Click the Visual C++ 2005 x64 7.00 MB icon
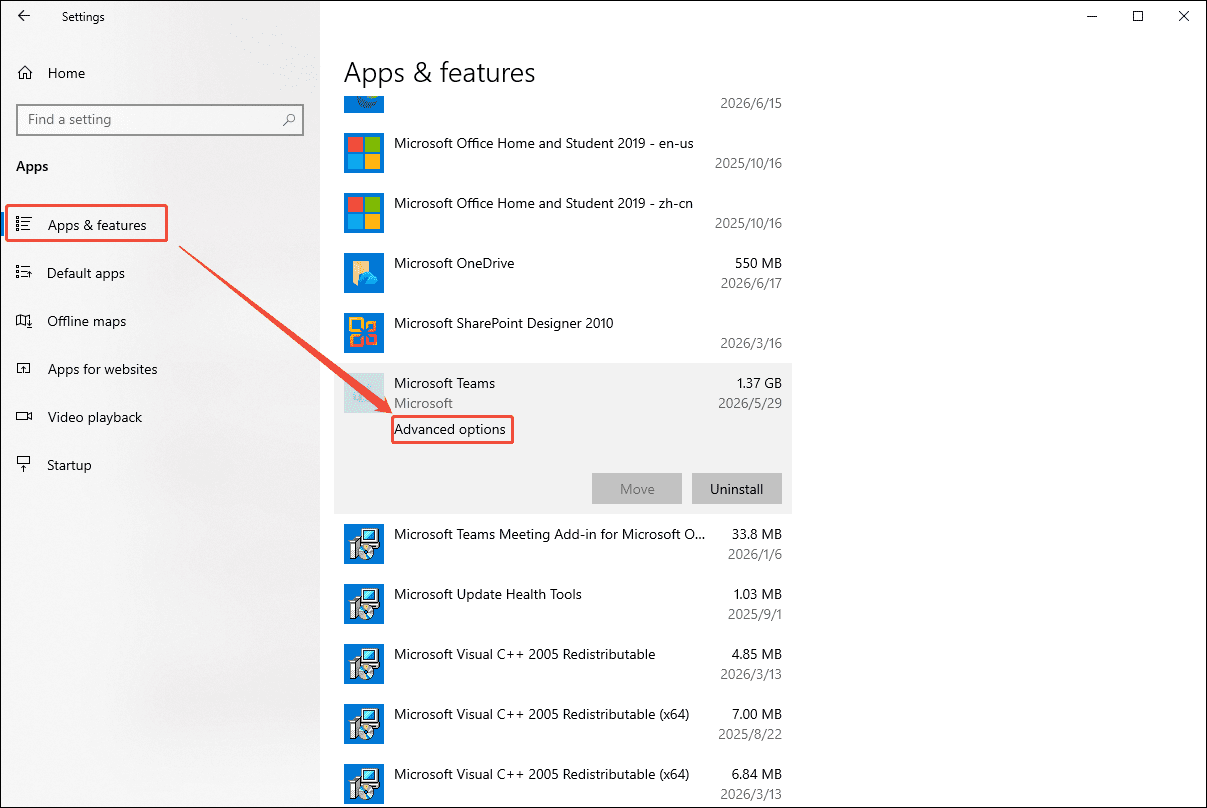Screen dimensions: 1207x808 click(x=364, y=724)
